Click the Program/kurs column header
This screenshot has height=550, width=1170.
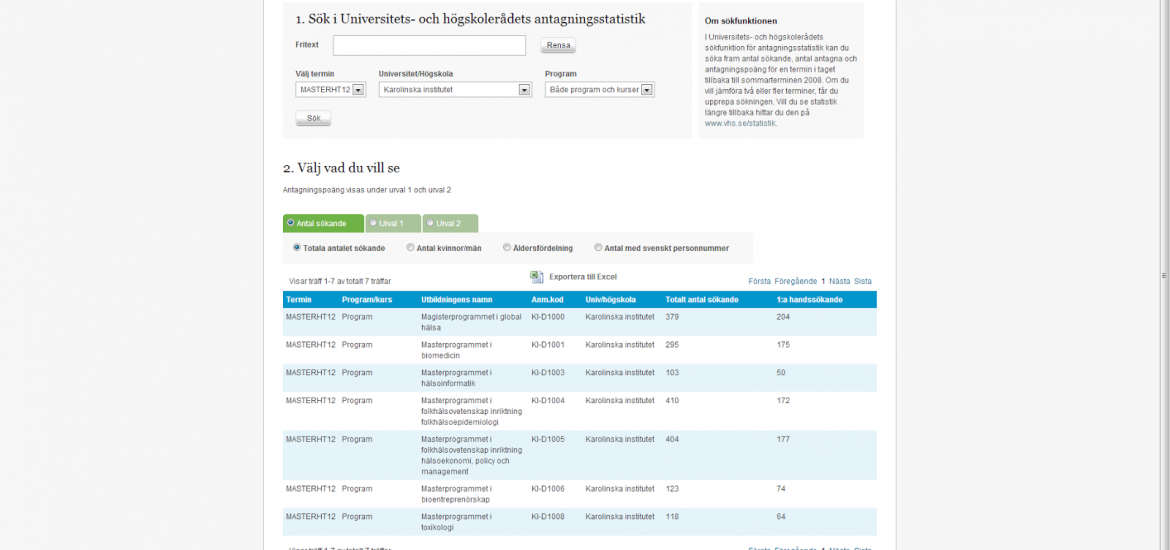click(367, 300)
